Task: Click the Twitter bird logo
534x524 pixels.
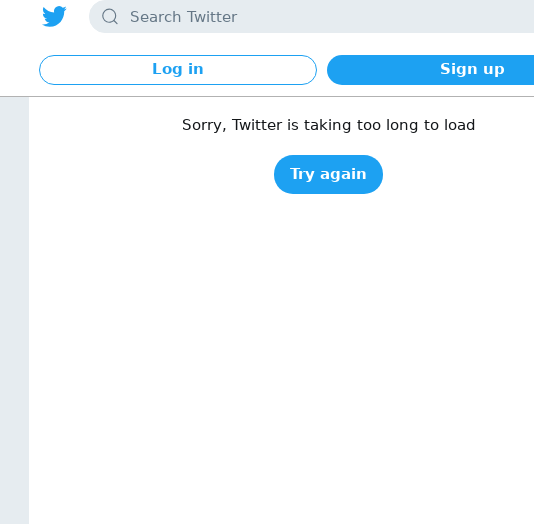Action: coord(54,16)
